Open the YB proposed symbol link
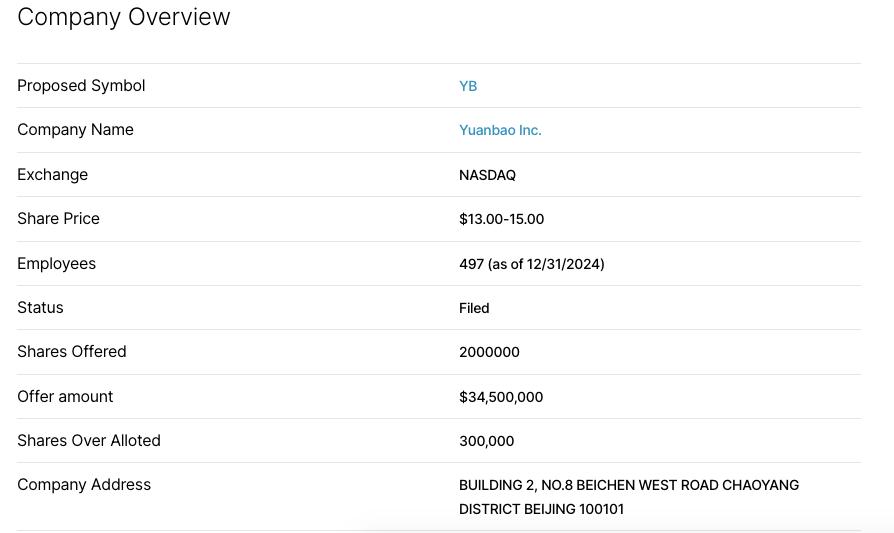Screen dimensions: 894x533 coord(468,86)
